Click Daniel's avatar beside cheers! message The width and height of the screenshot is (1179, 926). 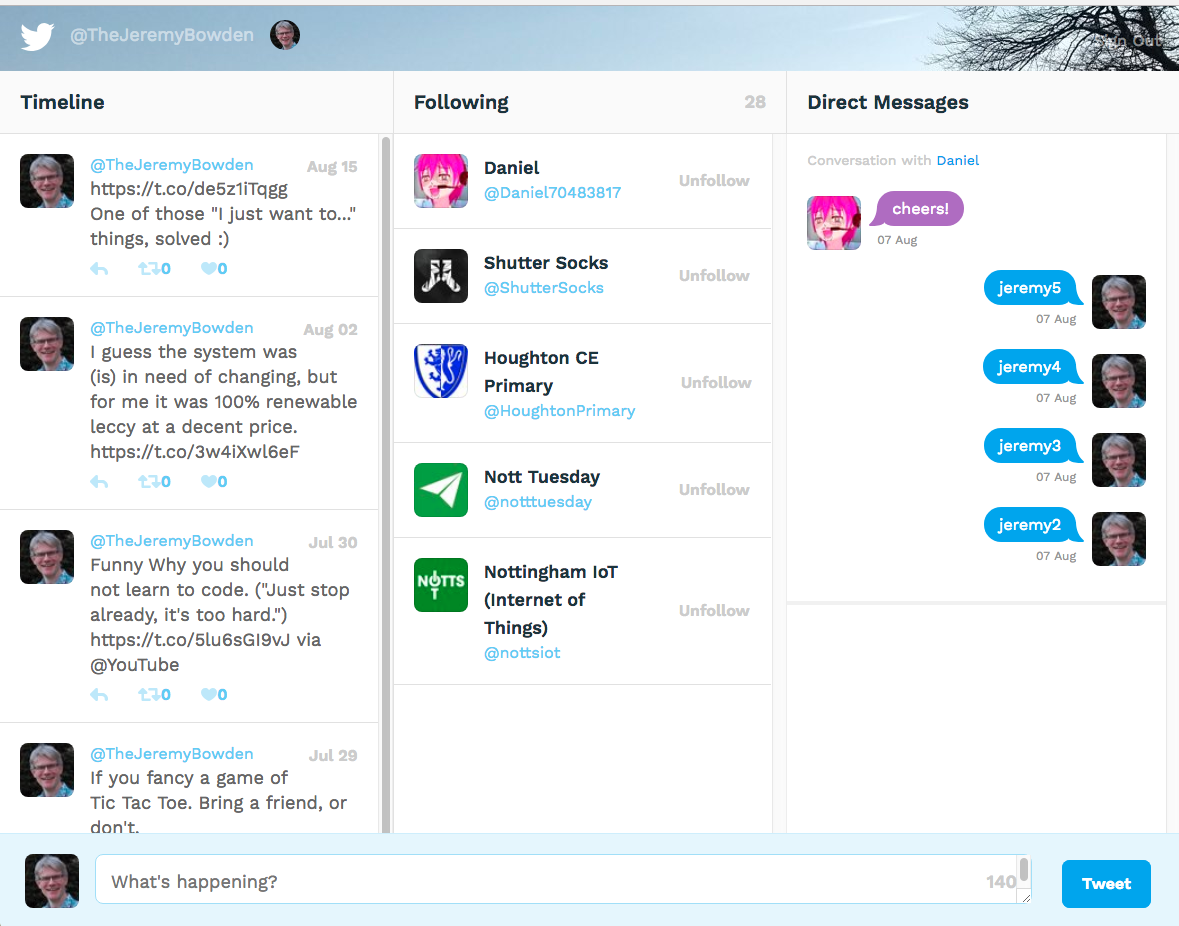coord(834,223)
